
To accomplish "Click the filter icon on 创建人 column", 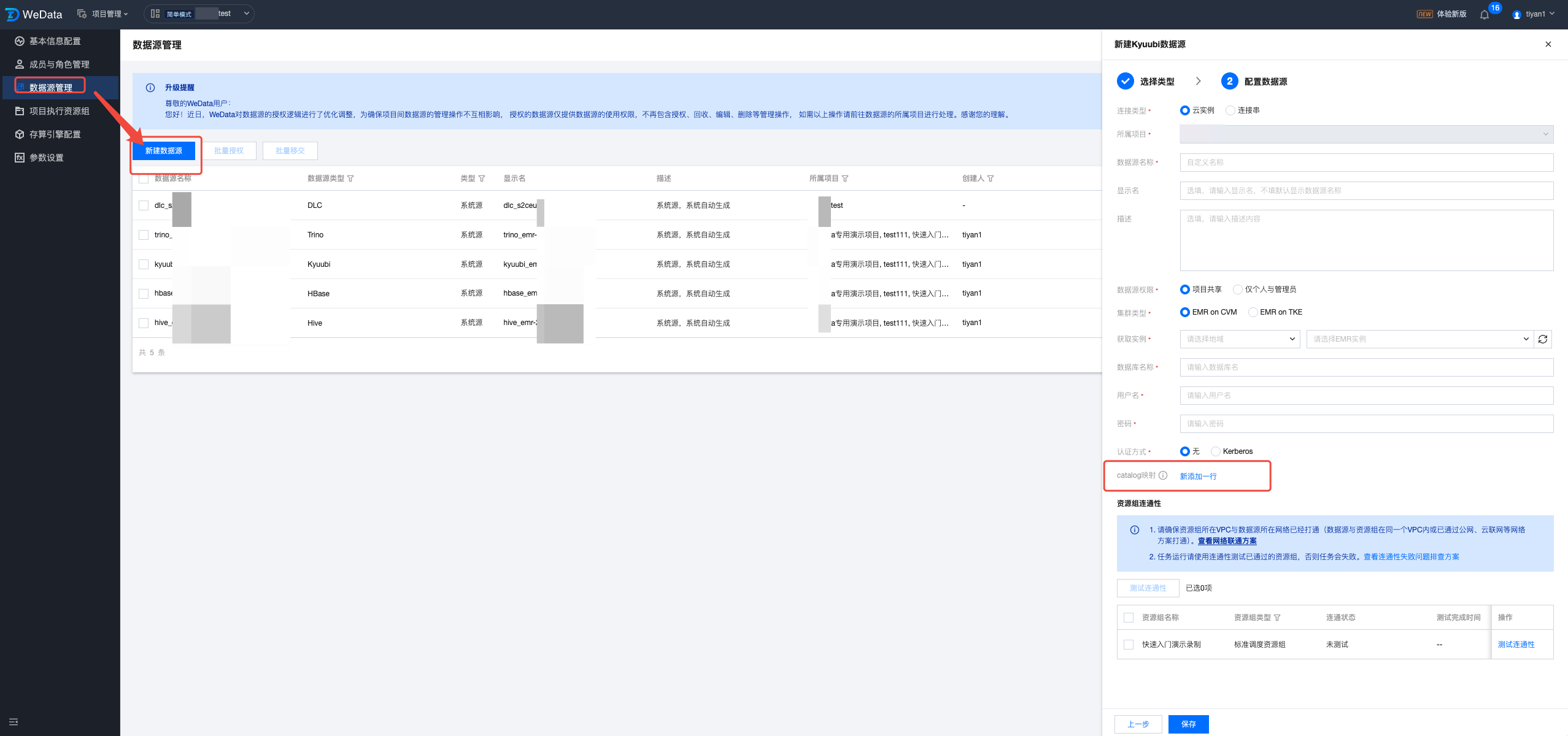I will tap(991, 178).
